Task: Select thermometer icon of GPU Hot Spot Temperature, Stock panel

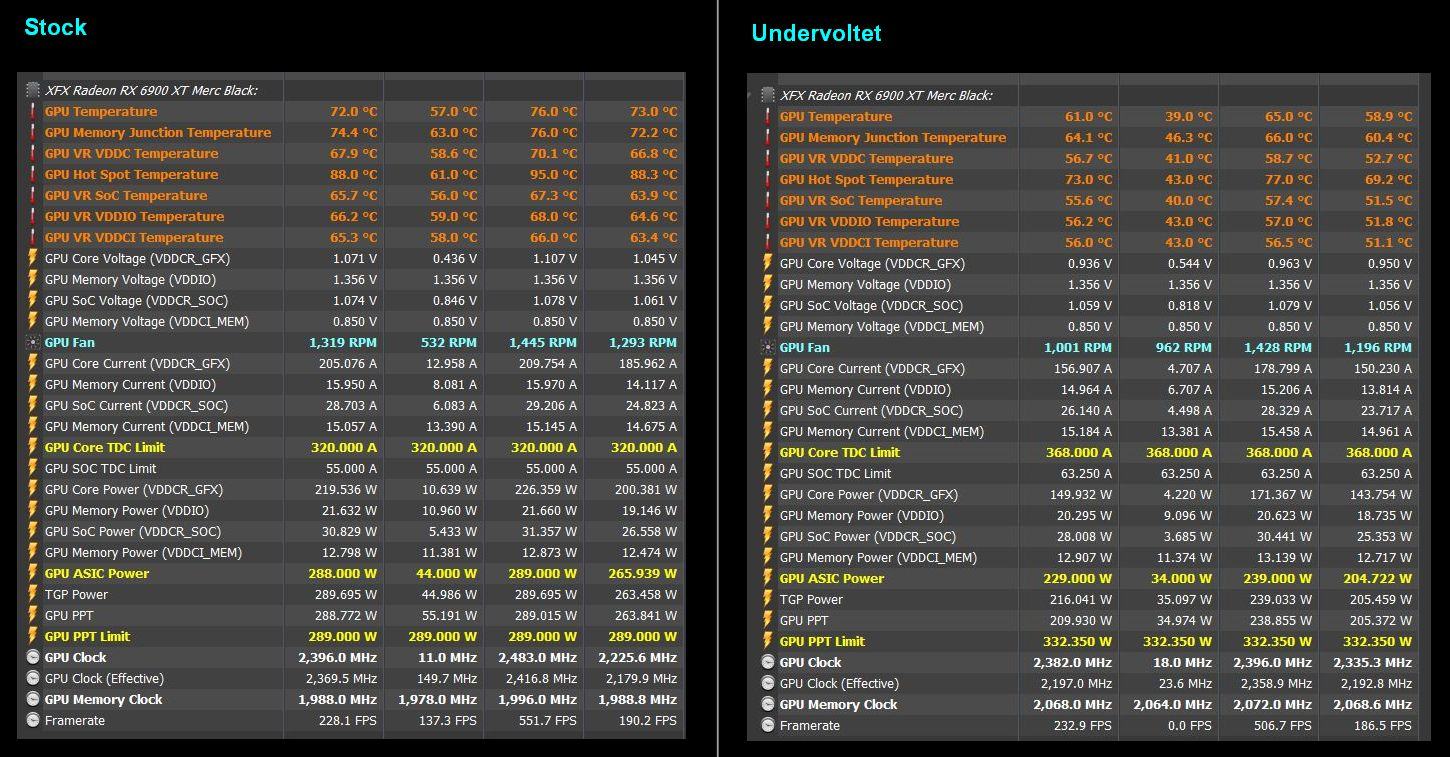Action: 33,174
